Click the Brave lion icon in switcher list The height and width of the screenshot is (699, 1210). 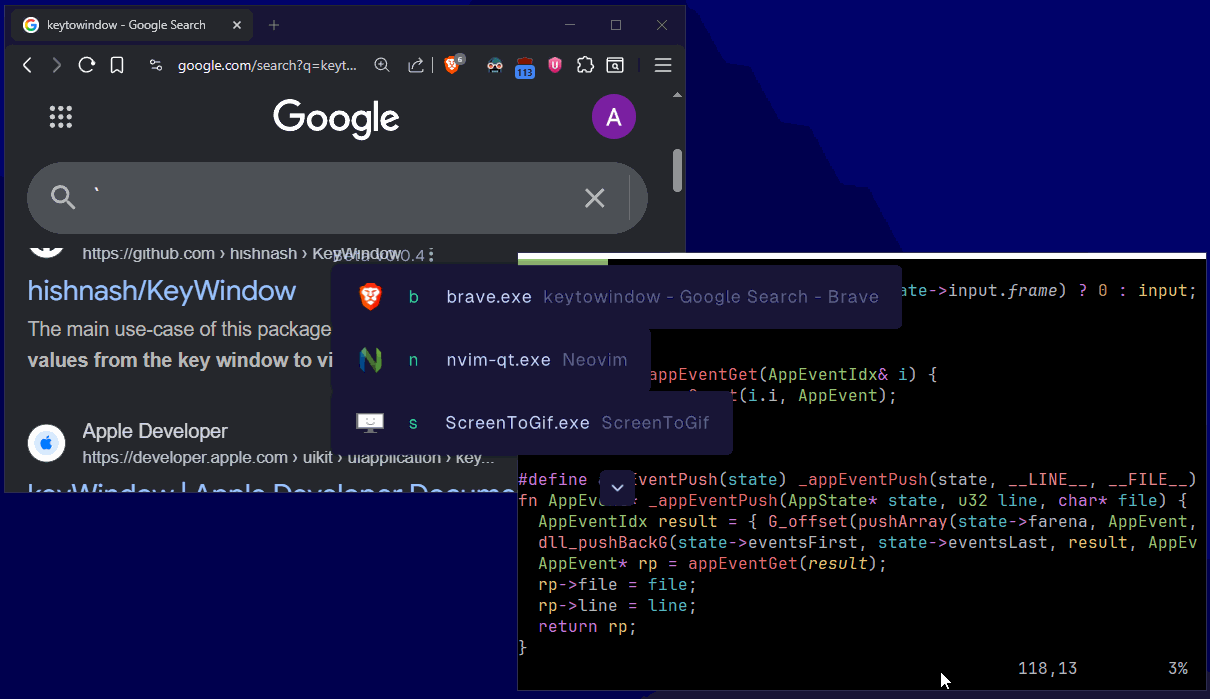click(x=370, y=297)
